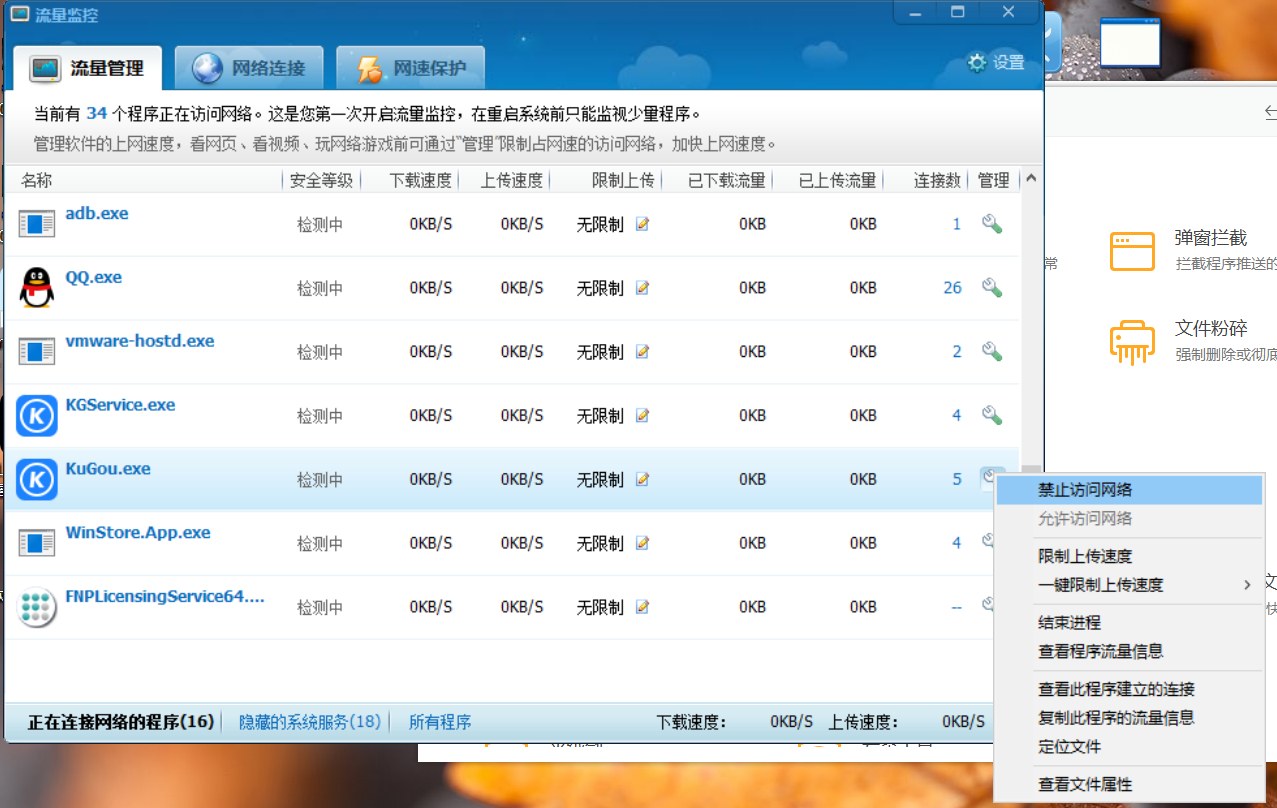1277x808 pixels.
Task: Click the 弹窗拦截 popup blocker icon
Action: coord(1132,251)
